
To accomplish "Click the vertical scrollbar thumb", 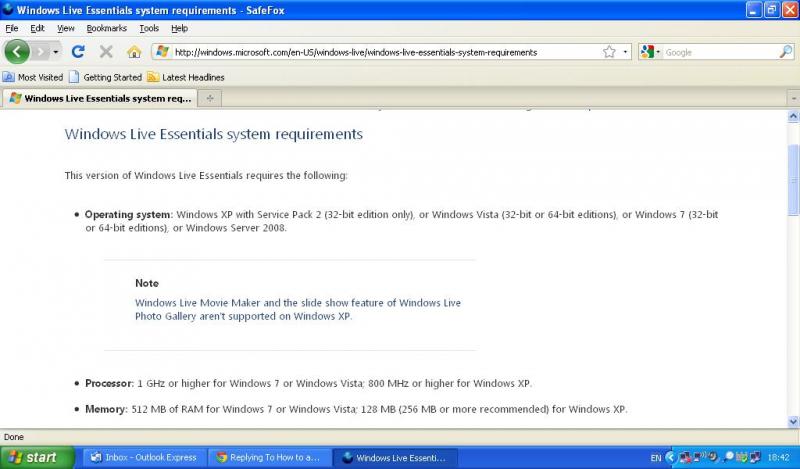I will (x=793, y=180).
